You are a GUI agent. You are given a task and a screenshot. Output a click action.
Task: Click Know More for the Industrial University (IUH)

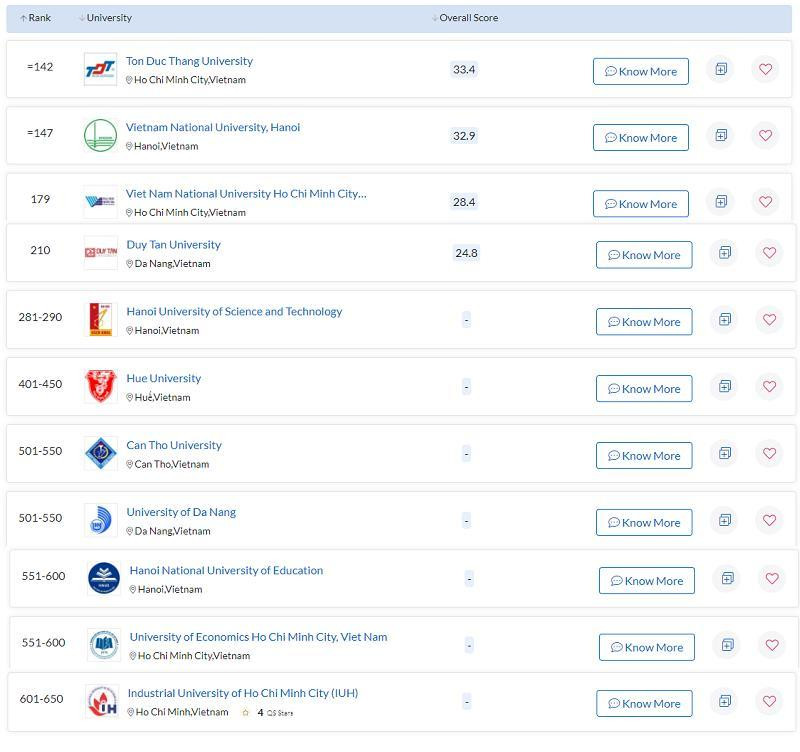pyautogui.click(x=644, y=703)
